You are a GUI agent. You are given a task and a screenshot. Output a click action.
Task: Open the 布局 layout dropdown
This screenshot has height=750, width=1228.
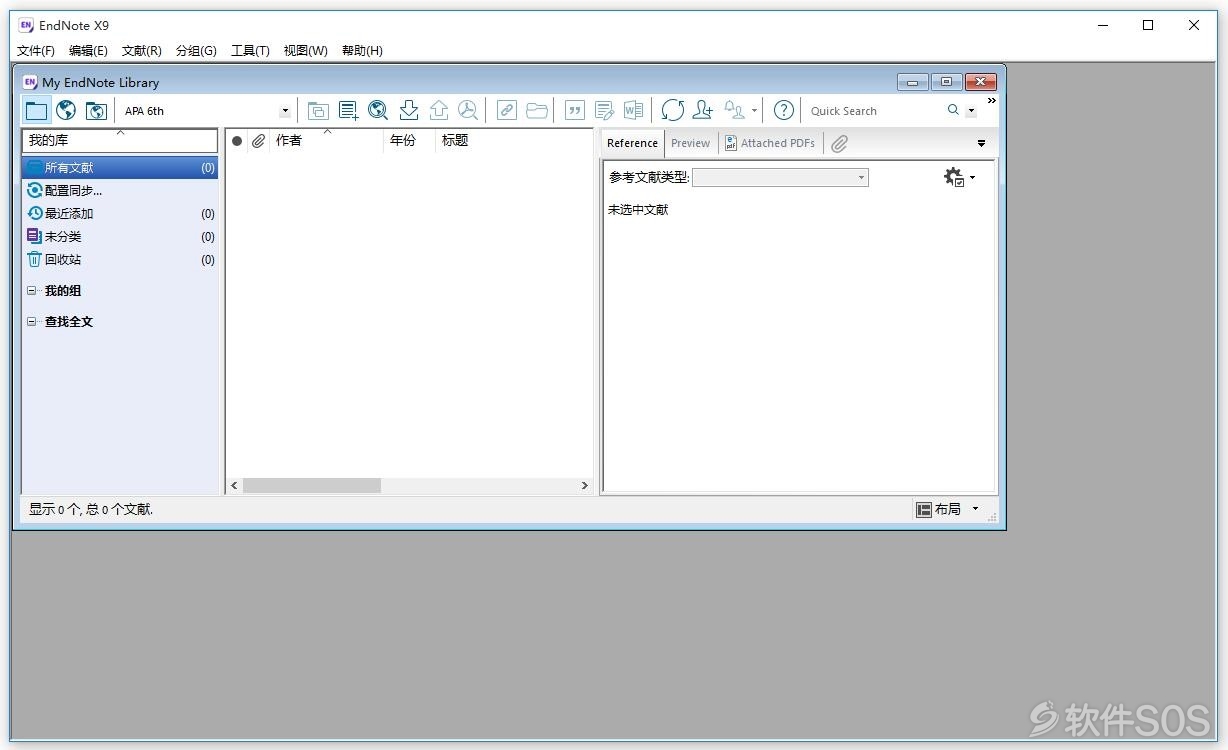coord(947,510)
